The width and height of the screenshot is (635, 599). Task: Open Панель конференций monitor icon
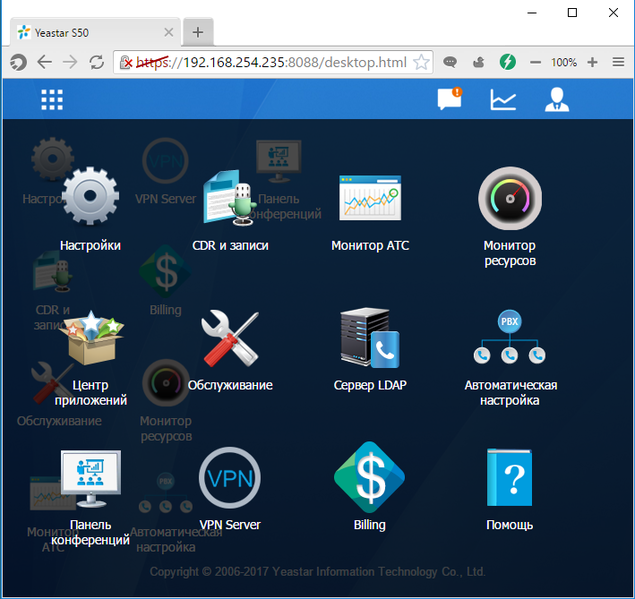pyautogui.click(x=91, y=478)
